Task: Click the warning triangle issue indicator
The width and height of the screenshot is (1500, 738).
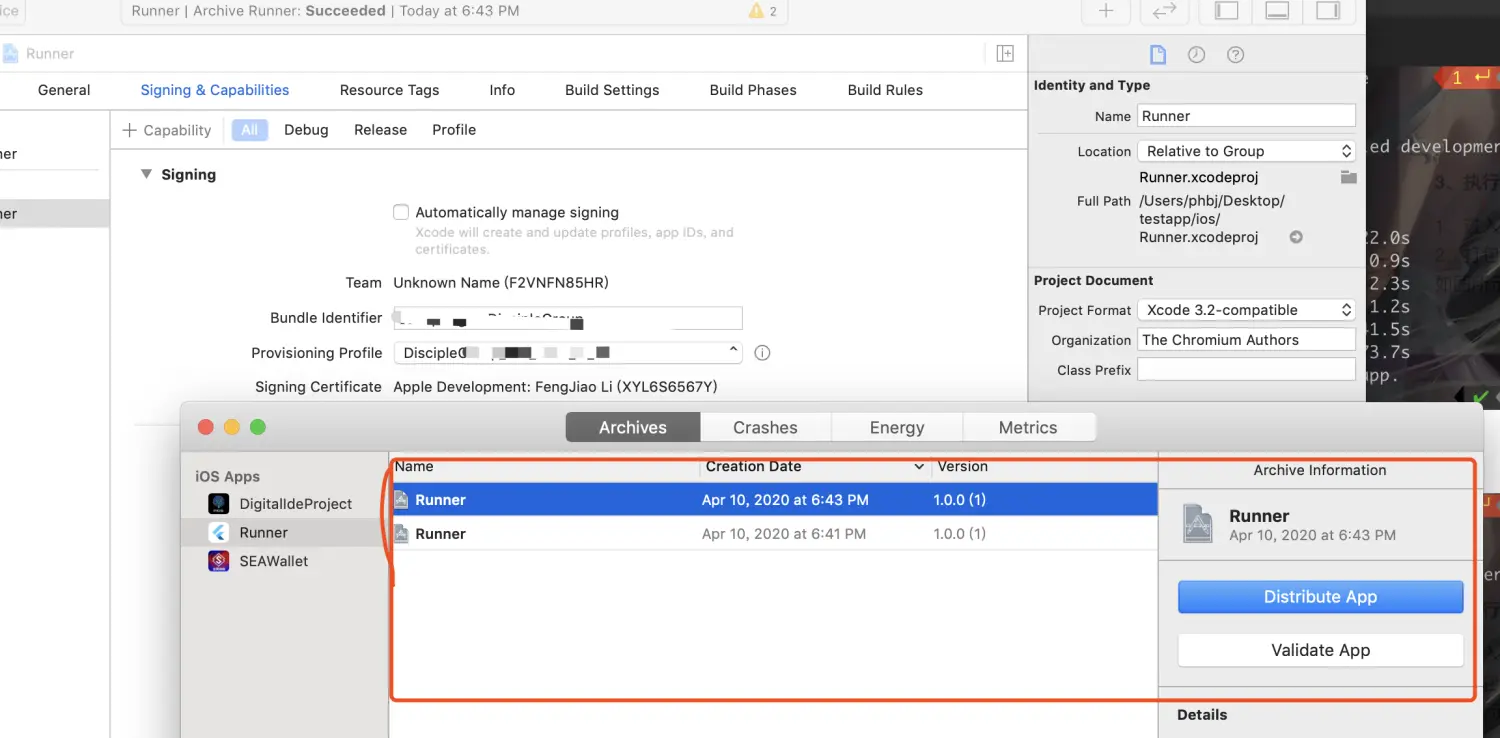Action: tap(756, 11)
